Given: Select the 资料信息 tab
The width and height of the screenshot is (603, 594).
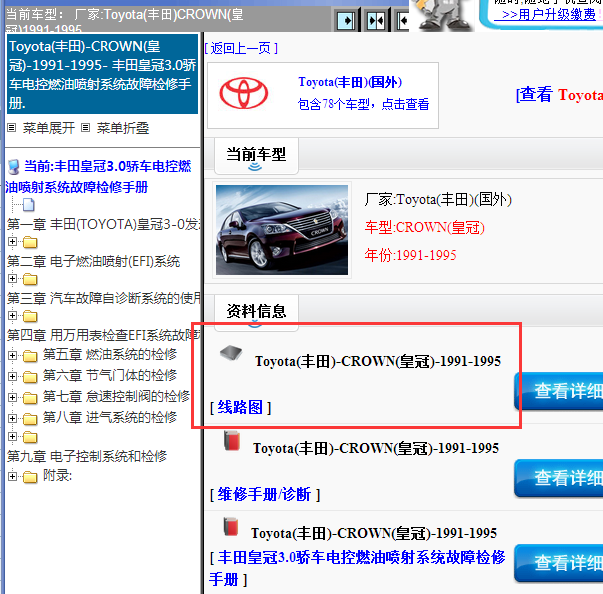Looking at the screenshot, I should [x=256, y=312].
